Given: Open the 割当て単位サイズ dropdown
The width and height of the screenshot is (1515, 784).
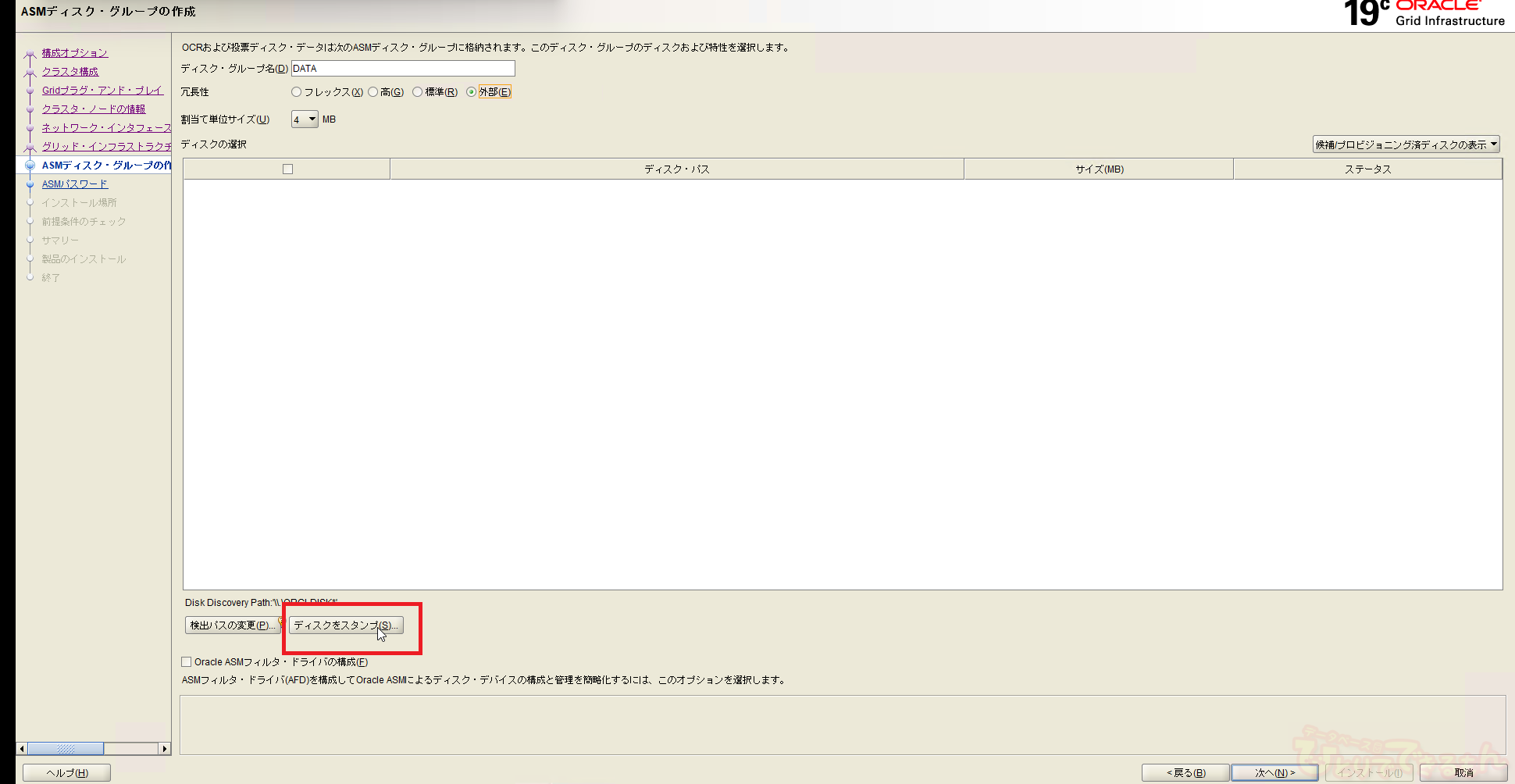Looking at the screenshot, I should tap(305, 119).
